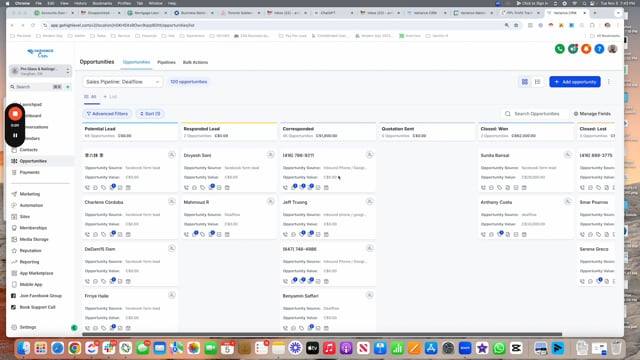The image size is (640, 360).
Task: Open Settings in the sidebar
Action: coord(28,327)
